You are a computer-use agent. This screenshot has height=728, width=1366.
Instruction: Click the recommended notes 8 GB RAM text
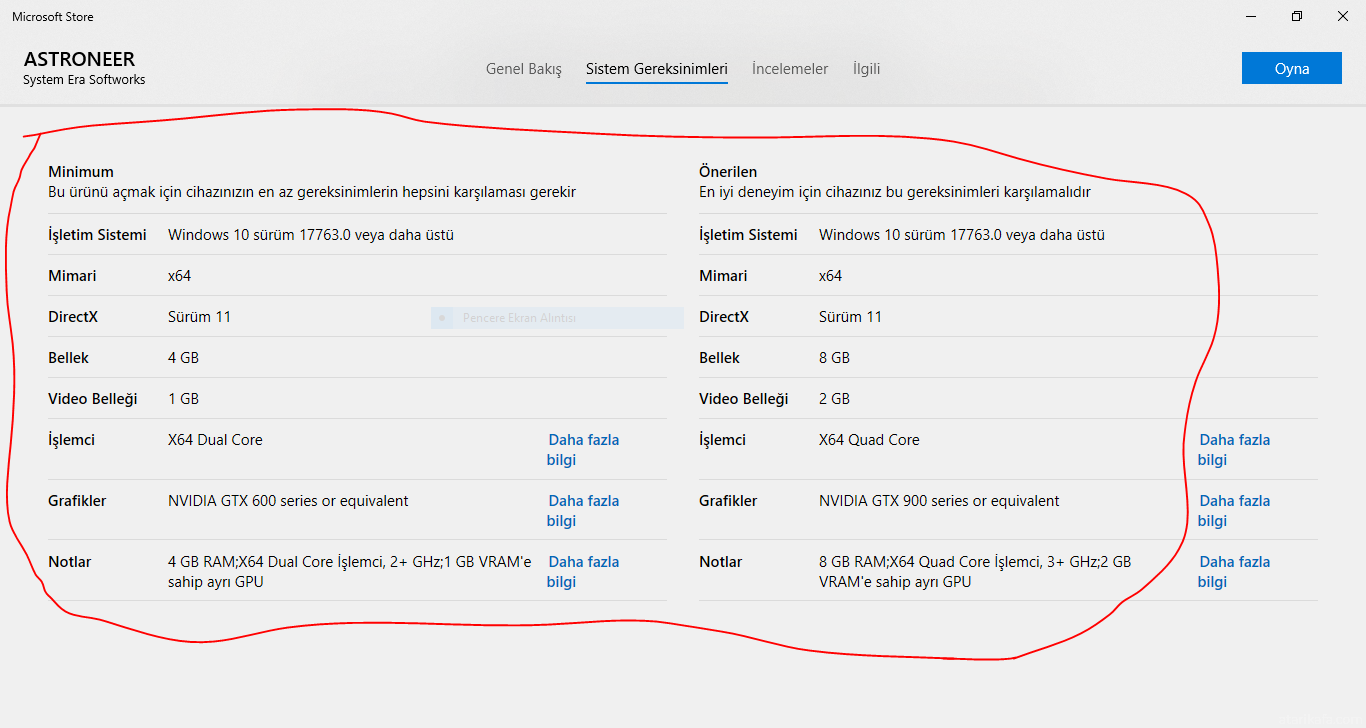tap(975, 572)
